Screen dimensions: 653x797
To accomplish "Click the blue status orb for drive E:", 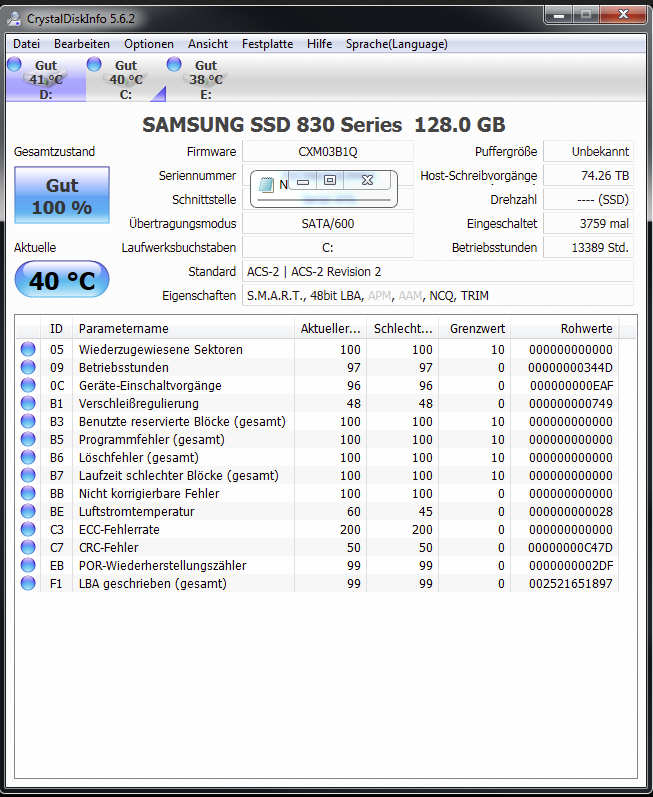I will (x=174, y=64).
